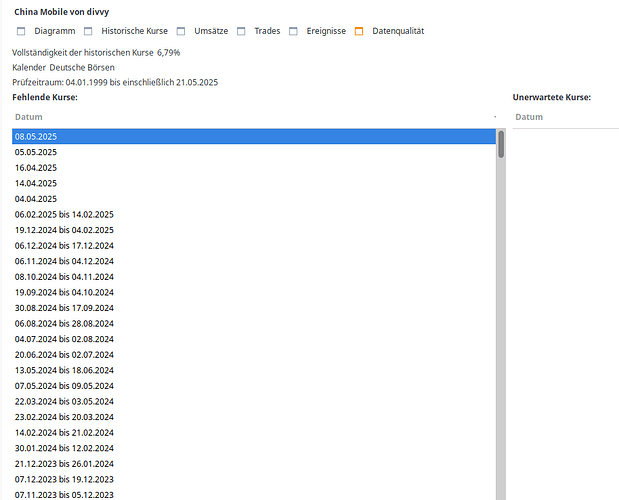This screenshot has width=619, height=500.
Task: Click the orange Datenqualität tab icon
Action: click(359, 31)
